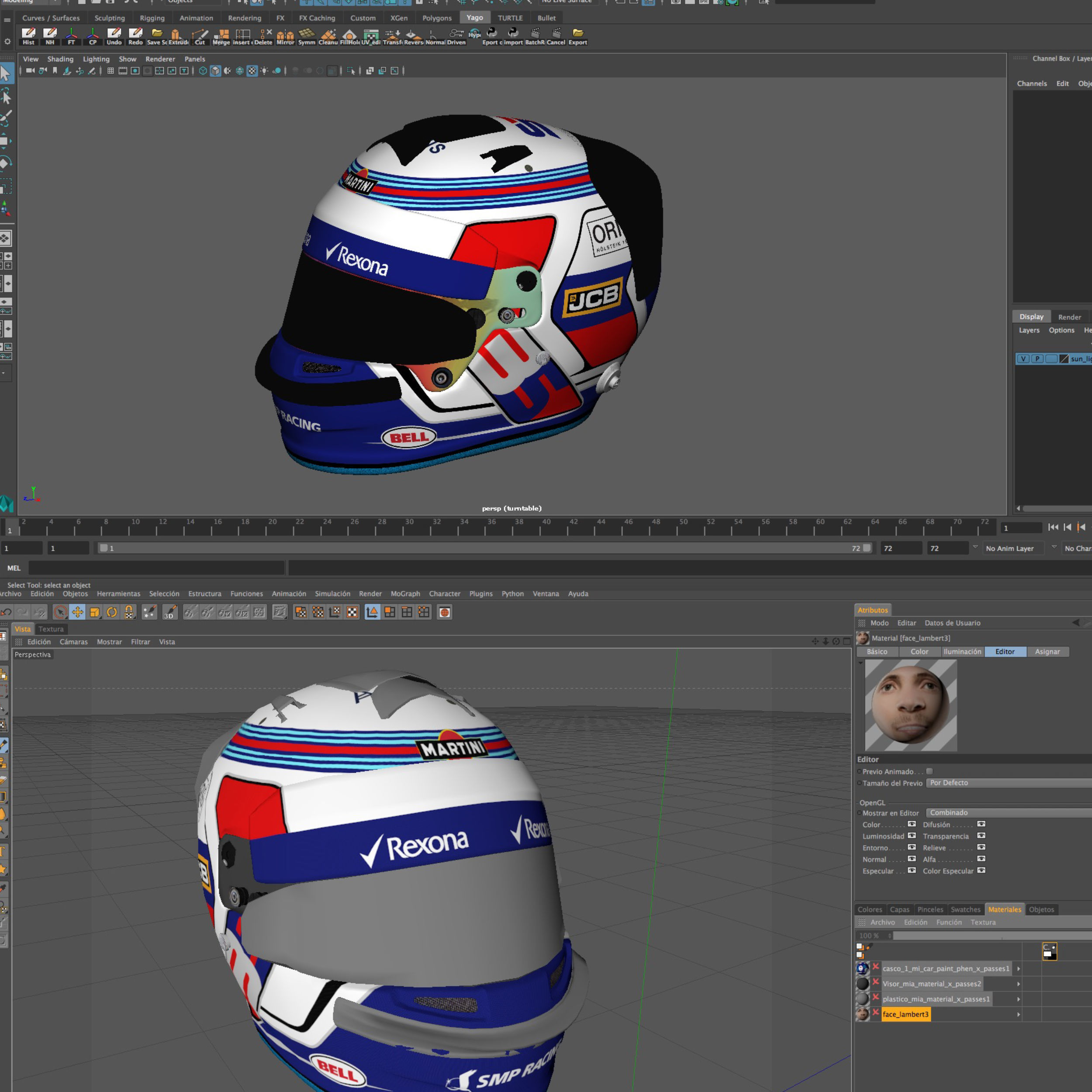Expand plastico_mia_material_x_passes1 arrow

click(1019, 999)
